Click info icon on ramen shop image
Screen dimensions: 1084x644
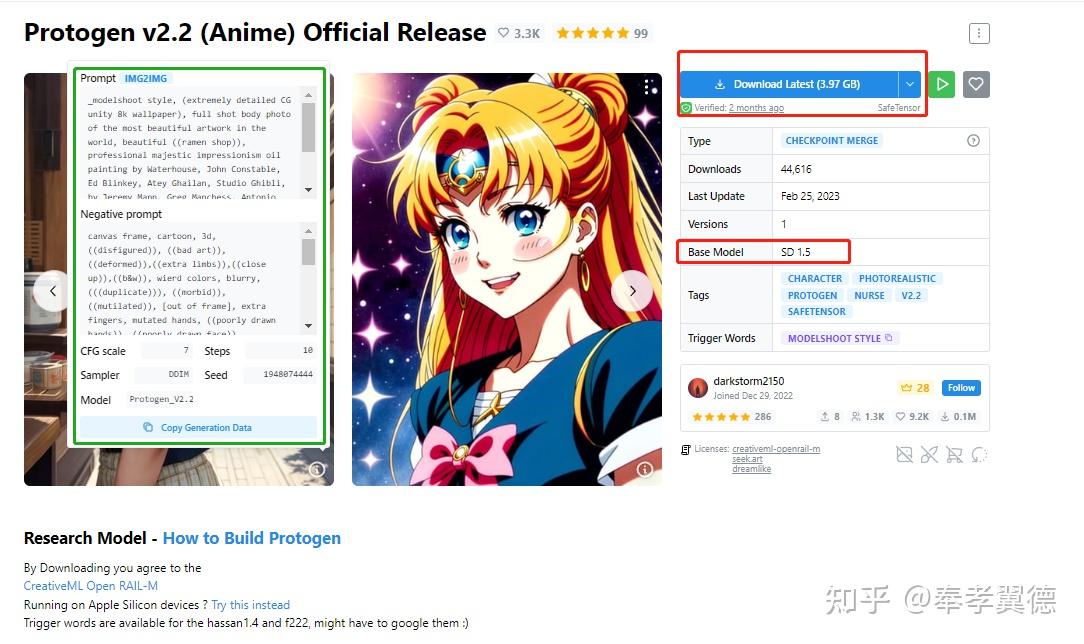point(317,469)
